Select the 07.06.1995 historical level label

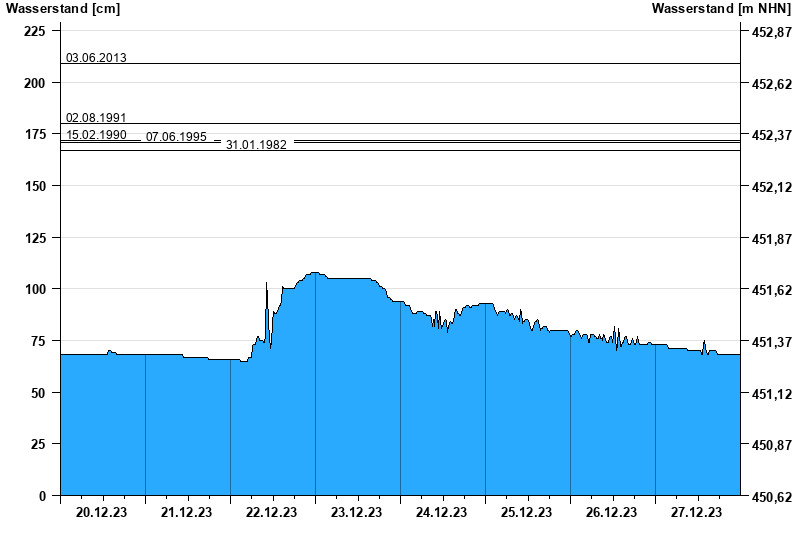[176, 137]
